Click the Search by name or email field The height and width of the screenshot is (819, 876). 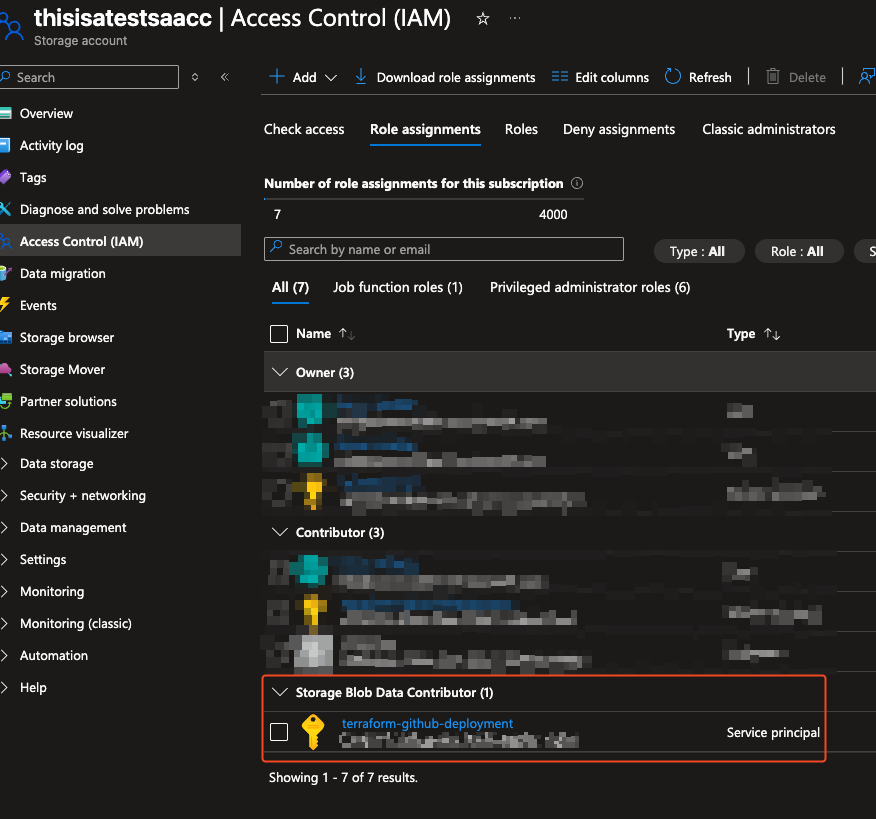click(443, 249)
